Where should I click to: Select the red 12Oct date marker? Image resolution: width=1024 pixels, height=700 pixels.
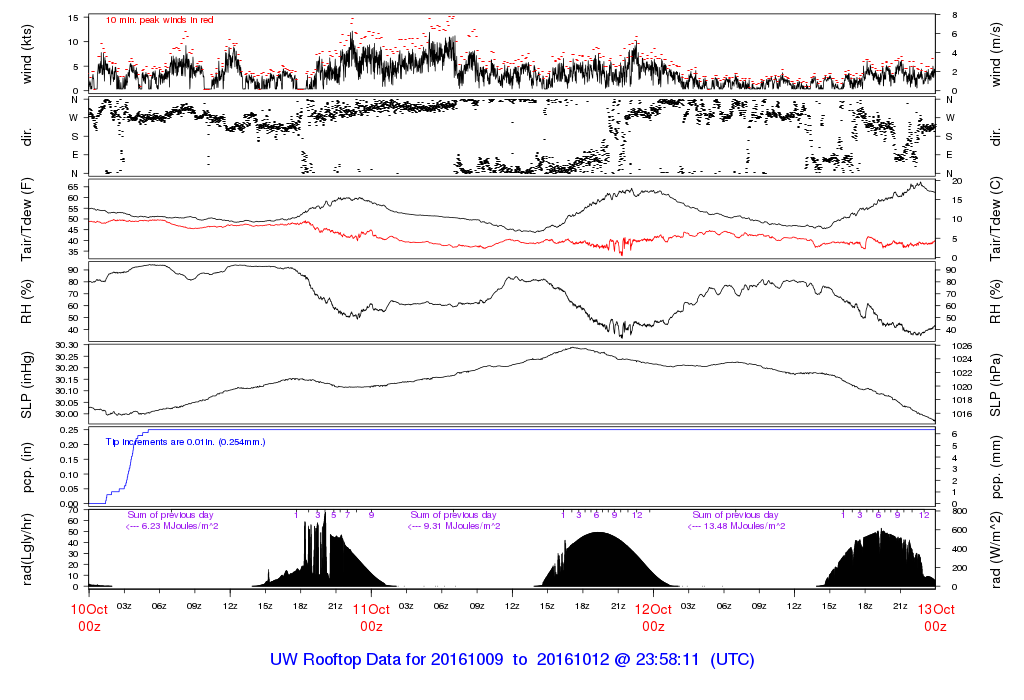point(653,609)
